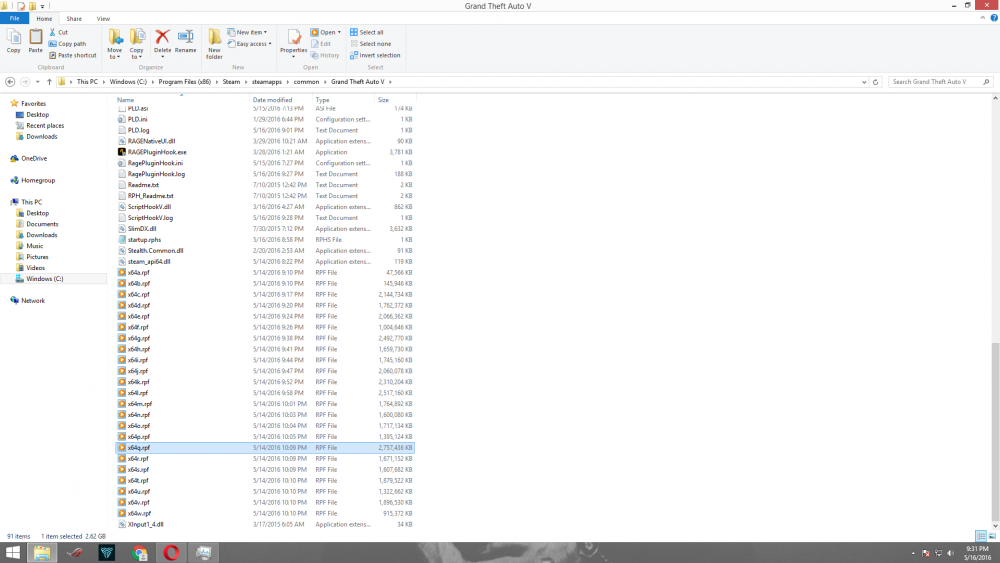Click the file list vertical scrollbar
The height and width of the screenshot is (563, 1000).
(x=995, y=431)
